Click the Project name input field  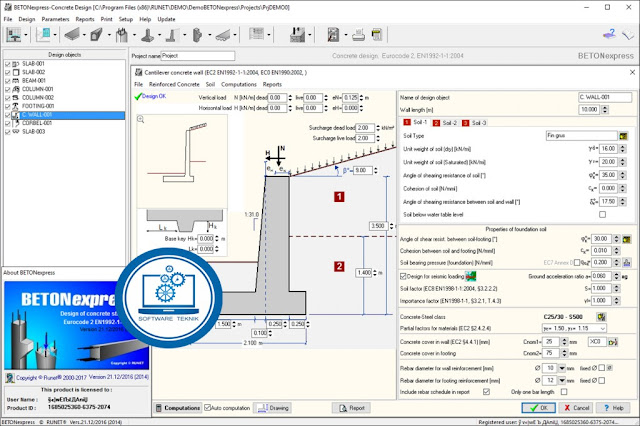tap(198, 56)
